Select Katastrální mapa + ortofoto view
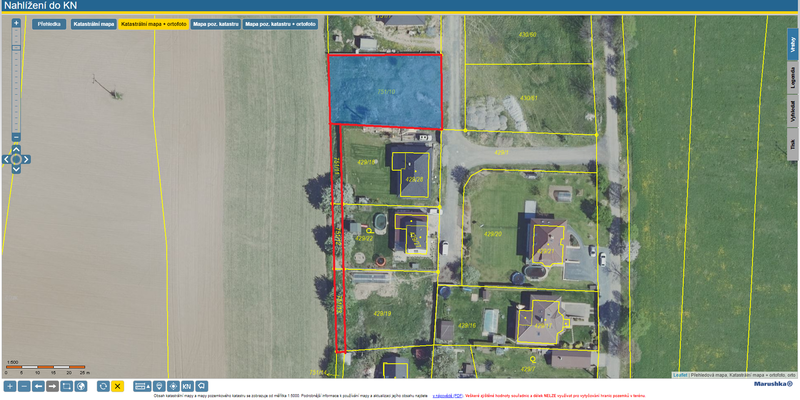The width and height of the screenshot is (800, 400). pyautogui.click(x=154, y=24)
